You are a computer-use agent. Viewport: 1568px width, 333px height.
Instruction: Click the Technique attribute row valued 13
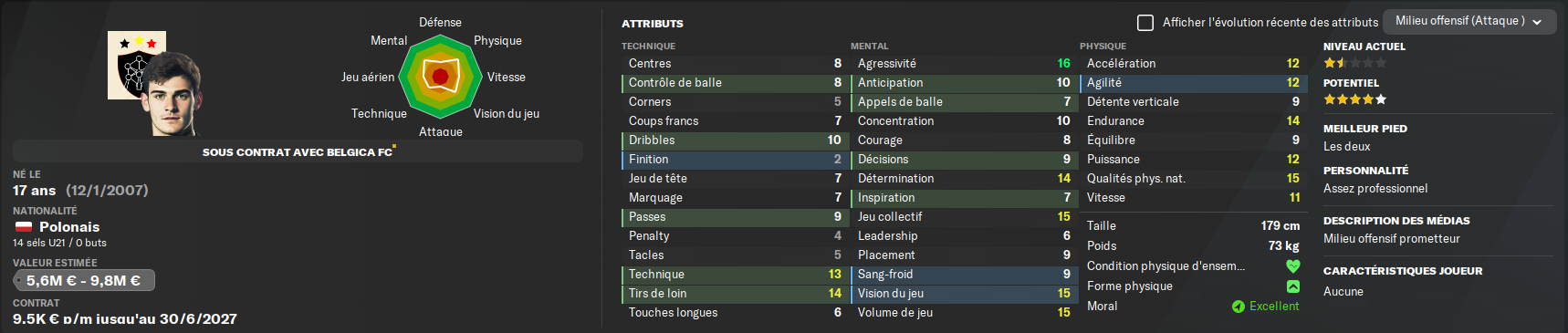733,275
